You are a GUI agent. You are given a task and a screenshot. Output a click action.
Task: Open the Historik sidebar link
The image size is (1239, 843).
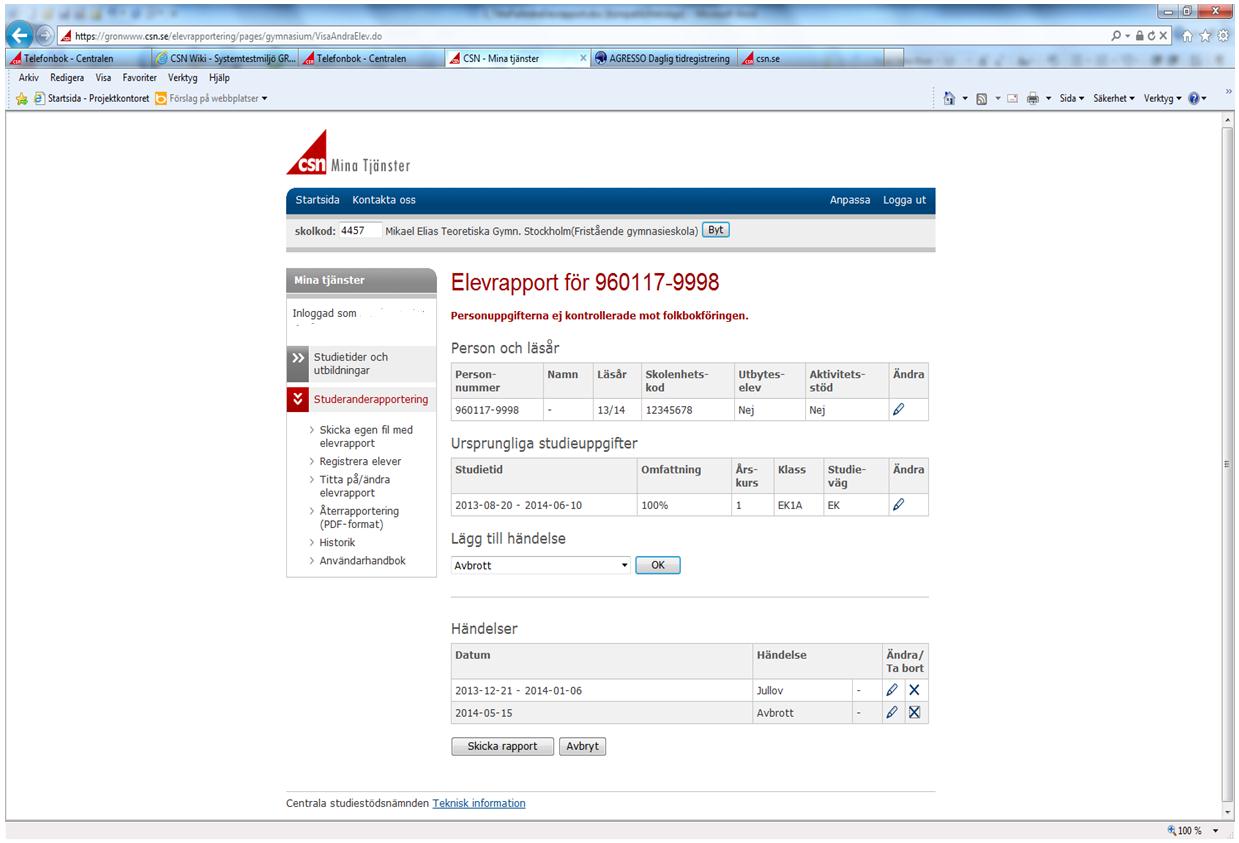pyautogui.click(x=337, y=542)
